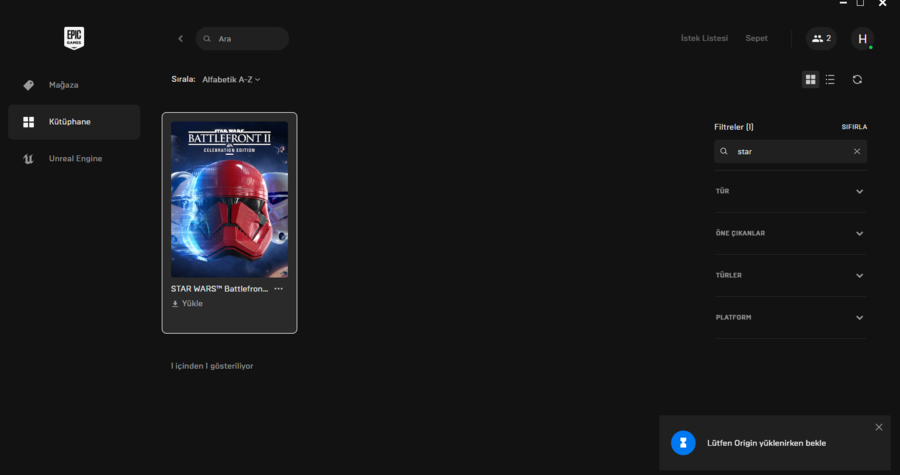900x475 pixels.
Task: Click the hourglass notification icon
Action: tap(683, 443)
